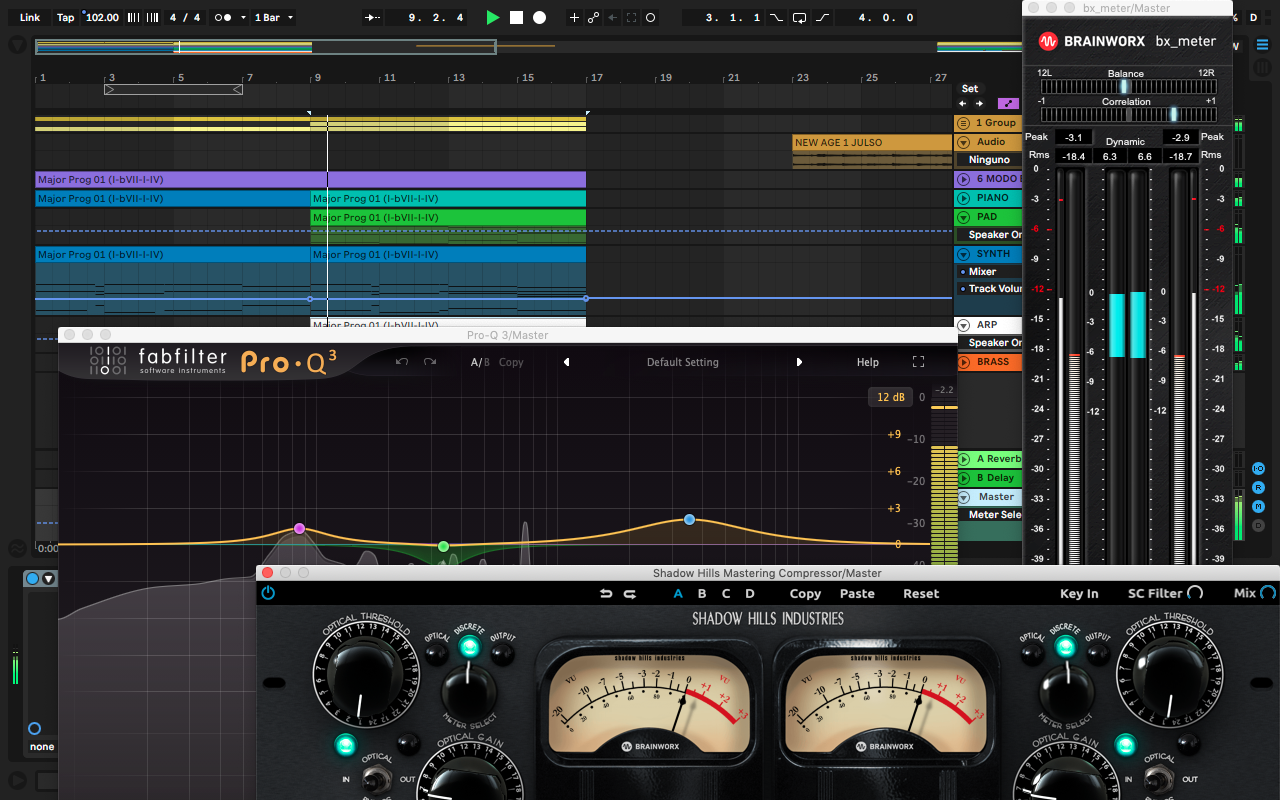Collapse the PAD track
The image size is (1280, 800).
pos(963,217)
